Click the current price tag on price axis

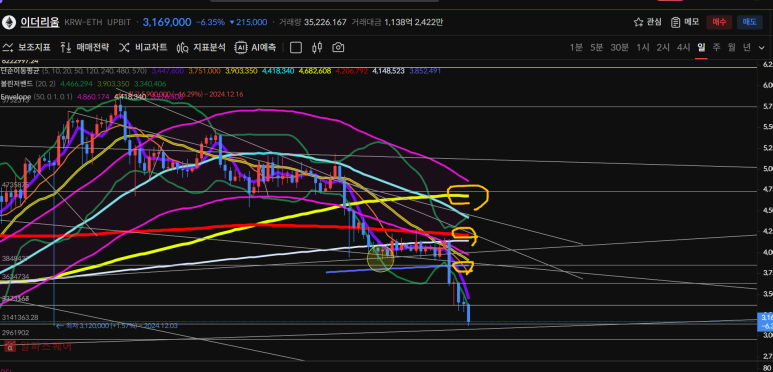765,321
